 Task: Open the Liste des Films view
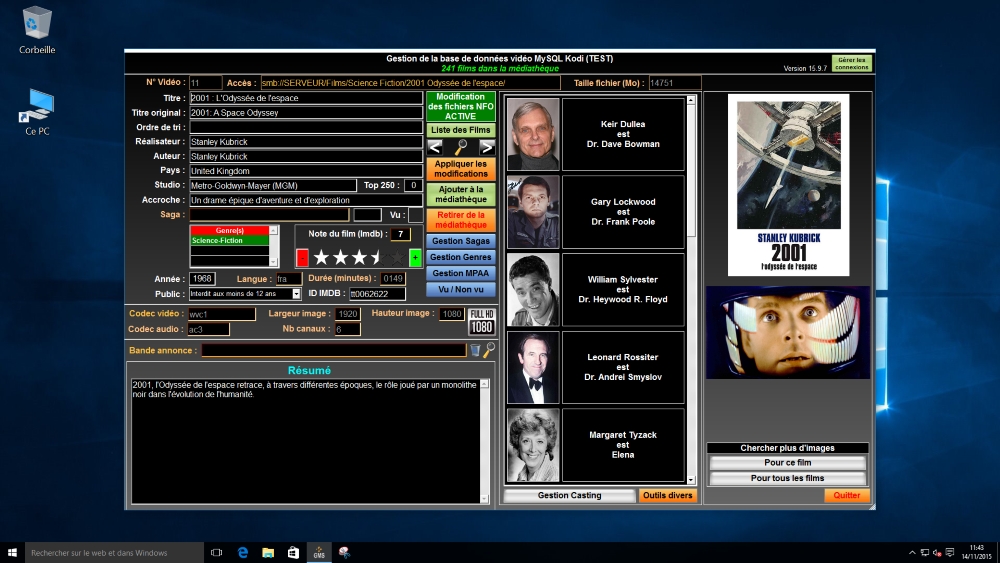coord(461,130)
